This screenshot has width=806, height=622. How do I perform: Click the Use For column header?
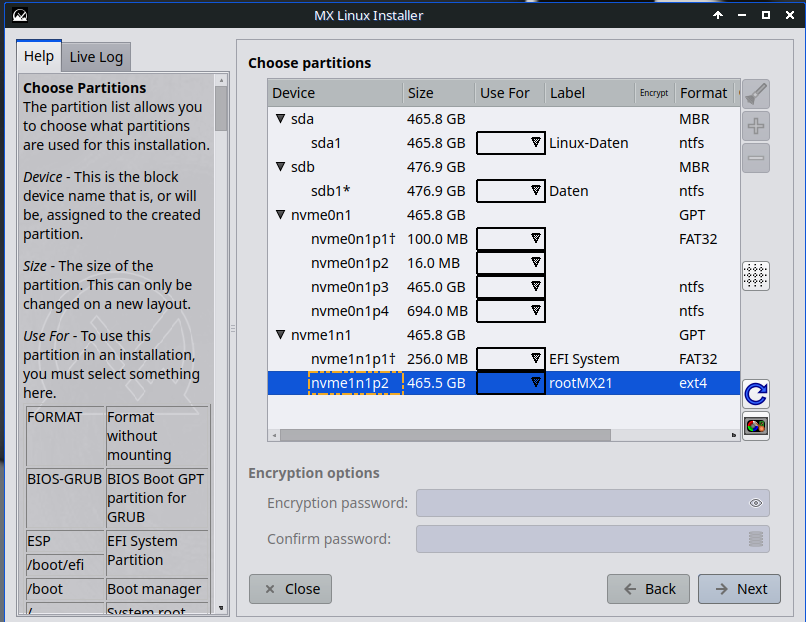pyautogui.click(x=510, y=93)
